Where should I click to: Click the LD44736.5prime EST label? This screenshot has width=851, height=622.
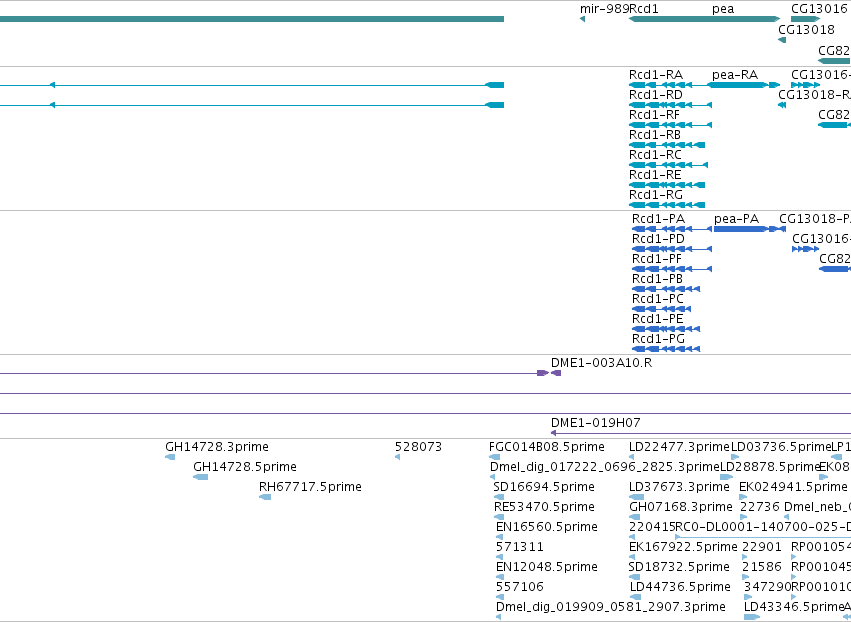click(681, 588)
